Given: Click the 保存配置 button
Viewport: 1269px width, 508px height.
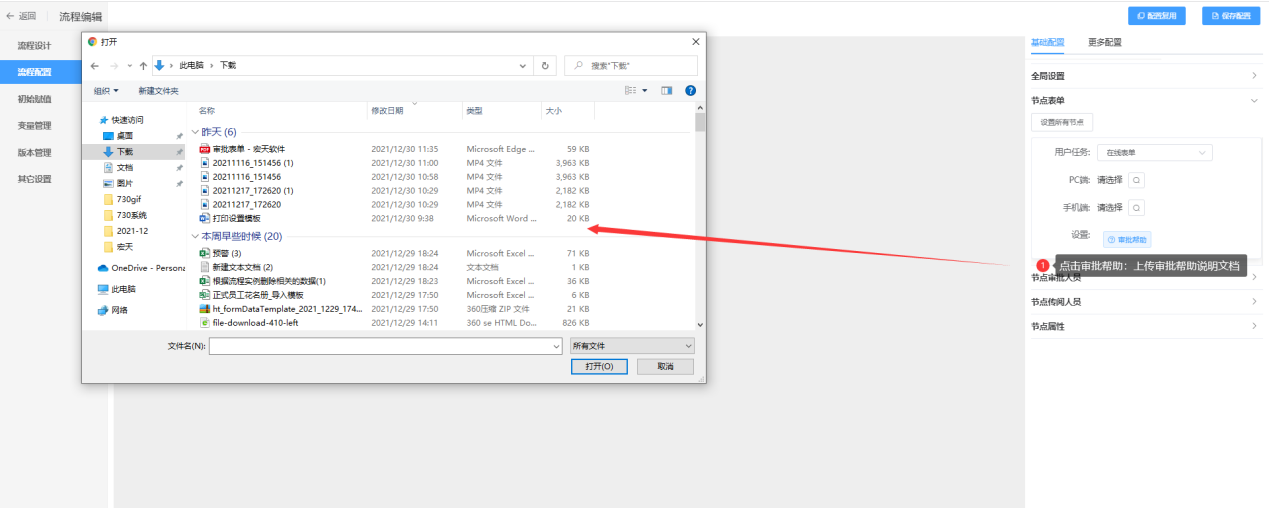Looking at the screenshot, I should [1230, 16].
